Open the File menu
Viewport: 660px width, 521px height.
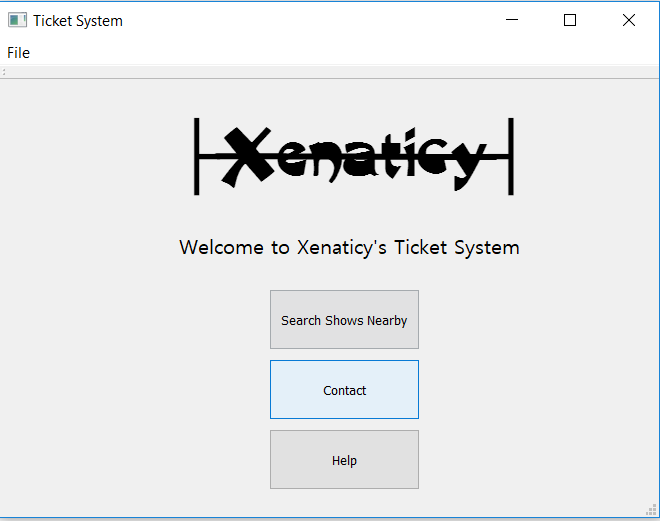click(x=19, y=53)
